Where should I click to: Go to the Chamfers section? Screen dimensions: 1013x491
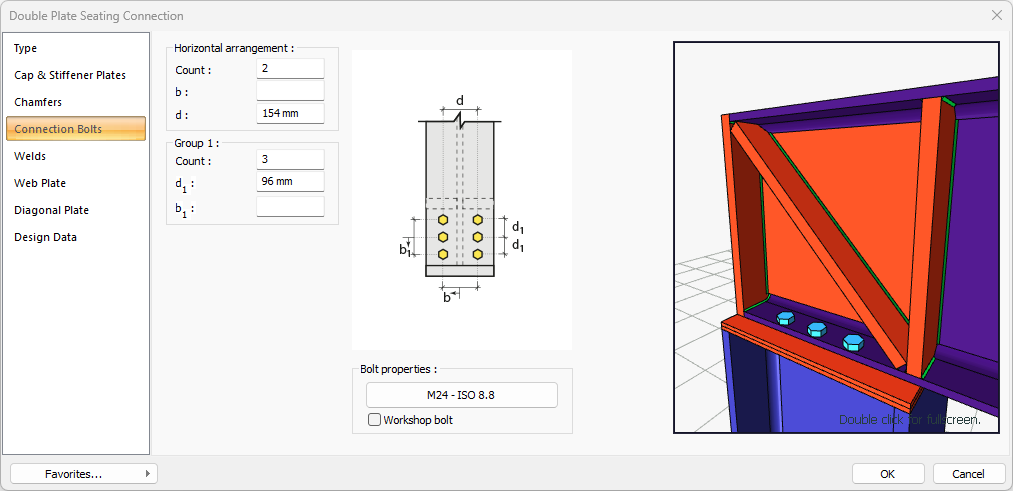point(38,102)
